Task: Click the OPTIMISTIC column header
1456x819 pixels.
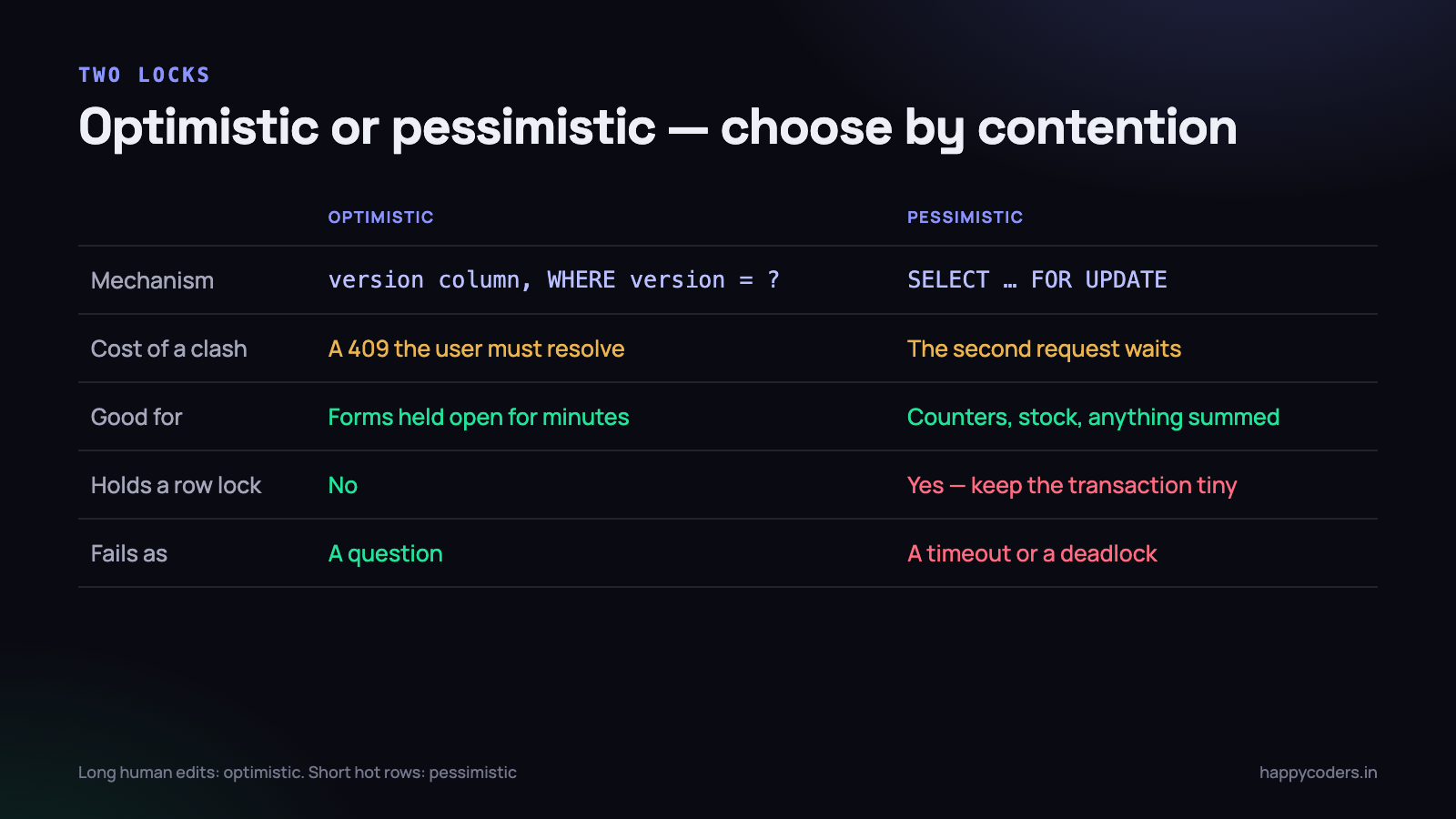Action: point(380,217)
